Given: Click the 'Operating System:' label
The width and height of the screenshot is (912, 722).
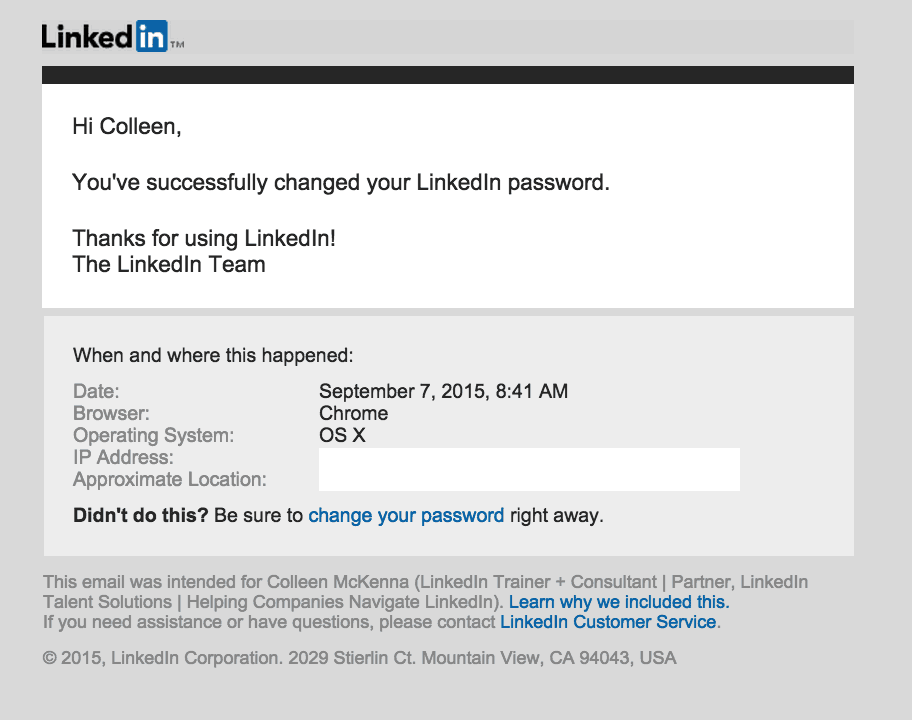Looking at the screenshot, I should click(x=153, y=435).
